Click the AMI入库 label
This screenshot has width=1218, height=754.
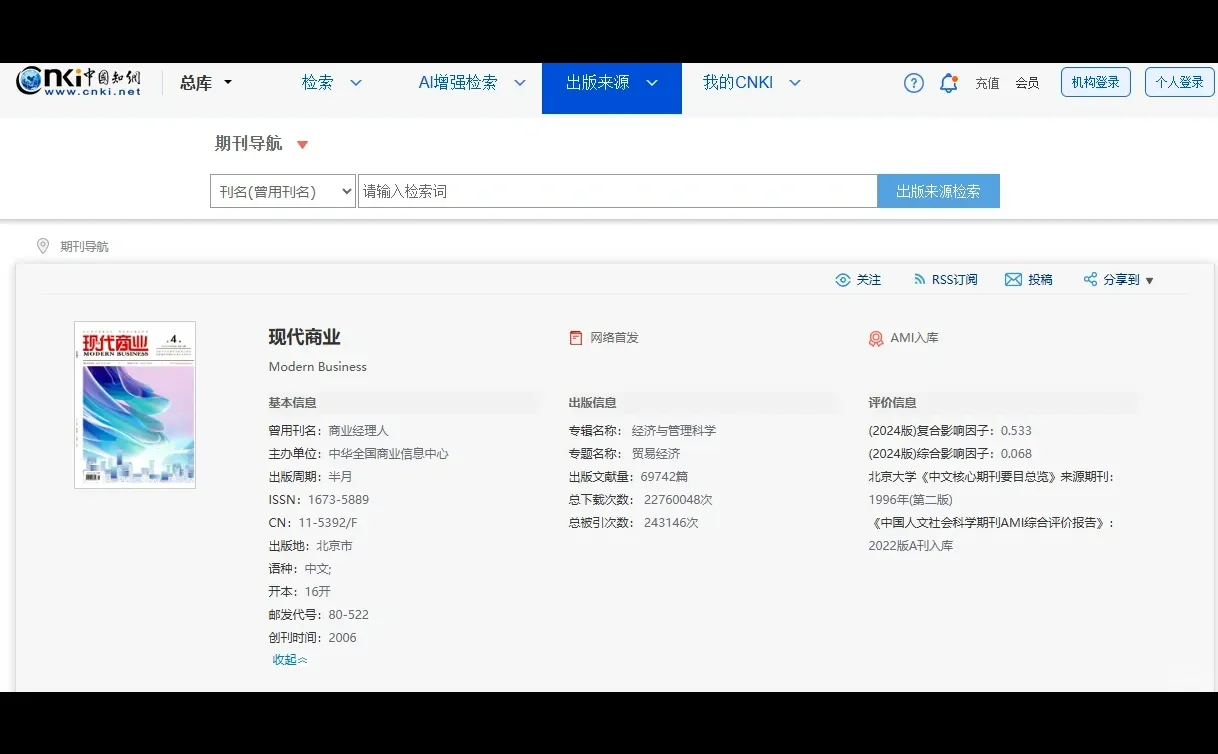(914, 338)
